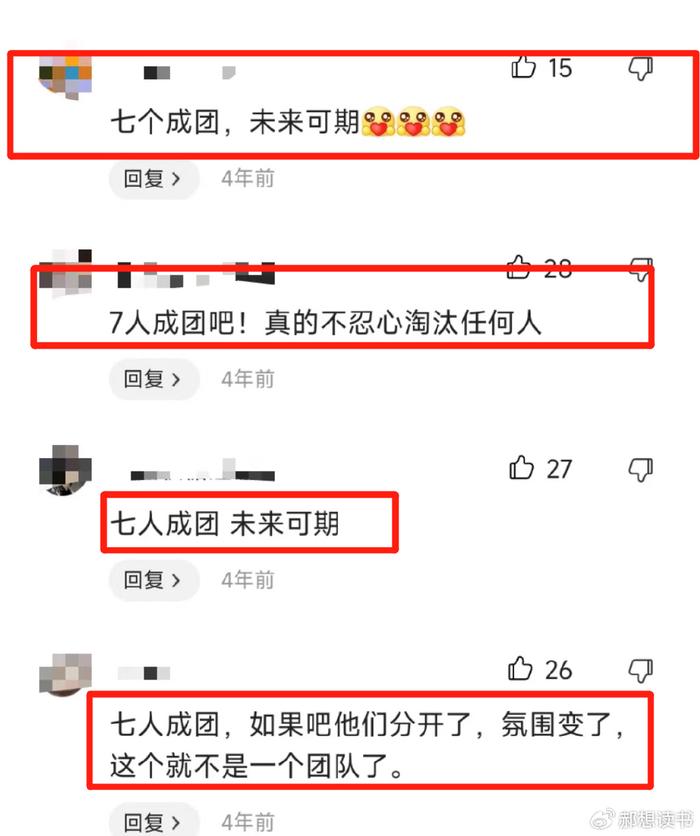The image size is (700, 836).
Task: Select comment text 七人成团 未来可期
Action: pyautogui.click(x=224, y=524)
